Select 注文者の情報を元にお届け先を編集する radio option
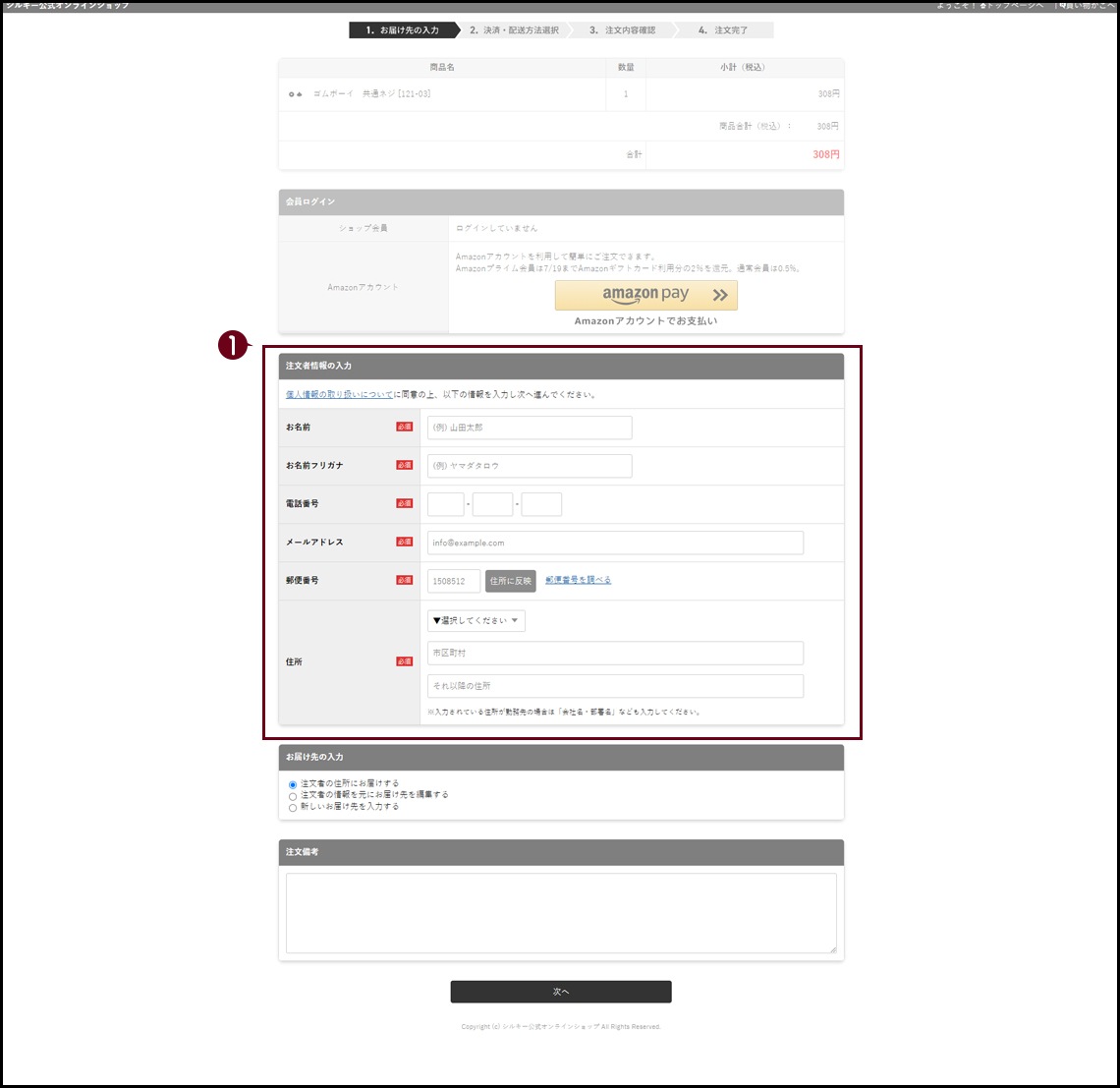The height and width of the screenshot is (1088, 1120). point(293,796)
